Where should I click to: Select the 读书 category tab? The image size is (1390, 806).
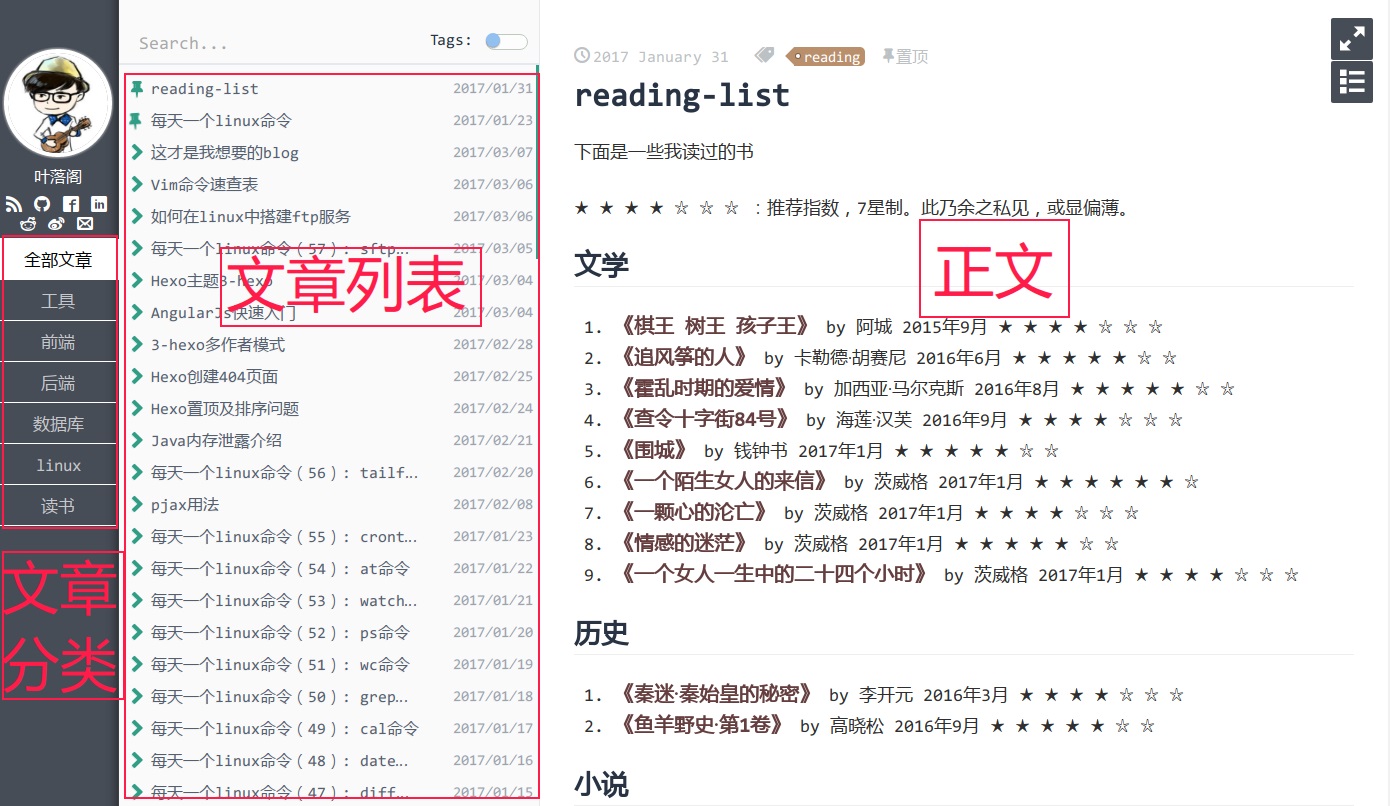[x=58, y=505]
